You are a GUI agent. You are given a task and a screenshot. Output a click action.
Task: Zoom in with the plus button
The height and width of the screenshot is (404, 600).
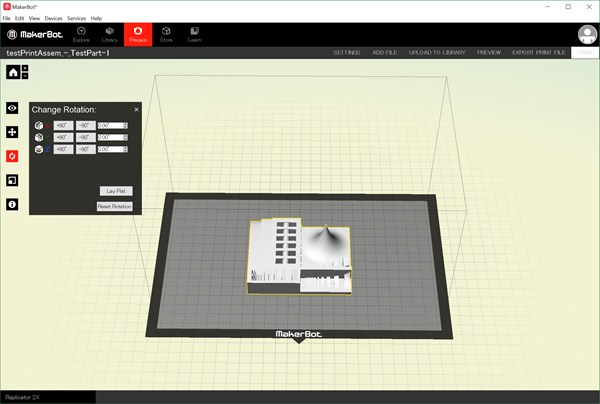click(x=25, y=68)
